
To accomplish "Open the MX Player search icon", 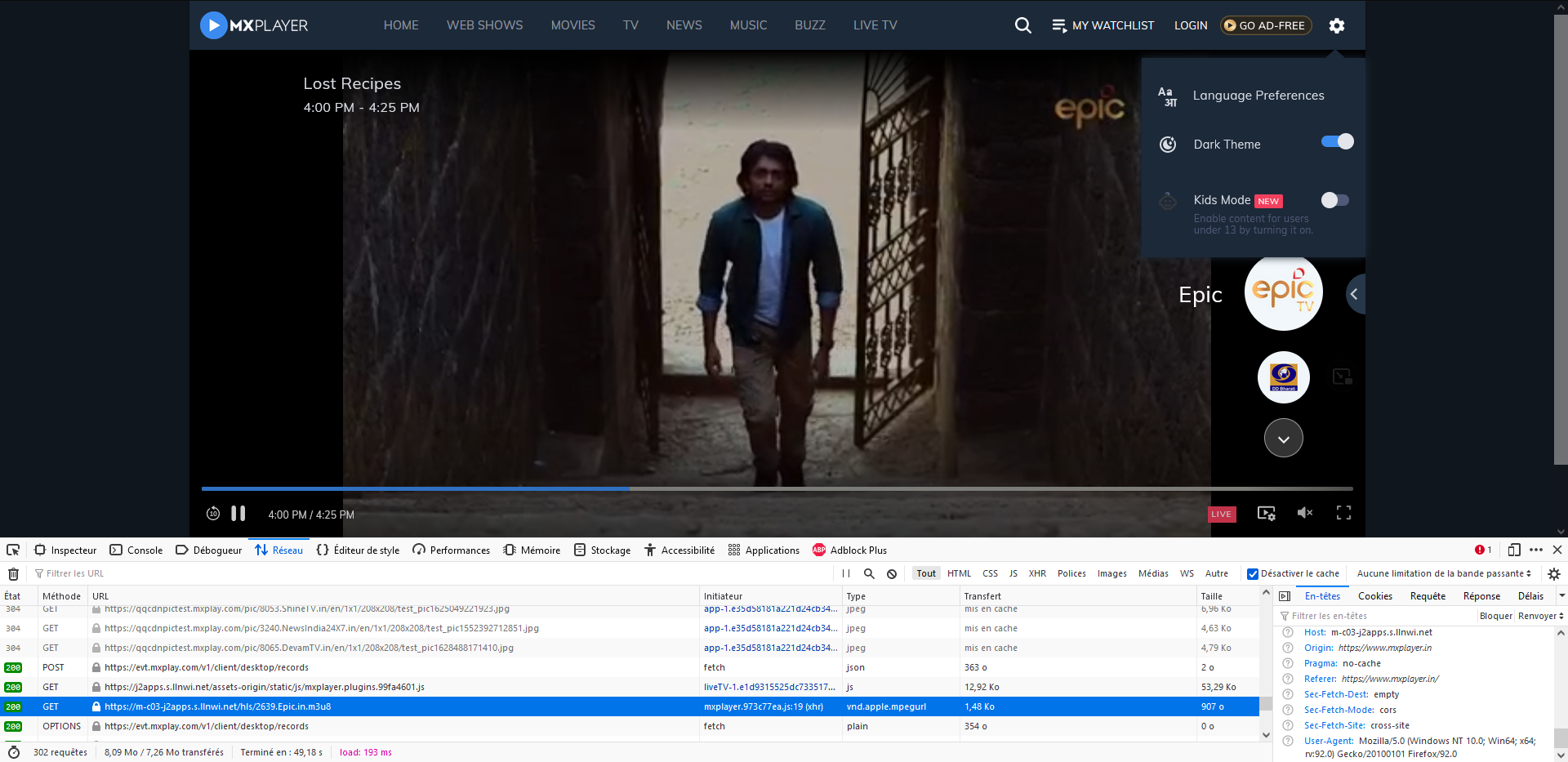I will click(1022, 25).
